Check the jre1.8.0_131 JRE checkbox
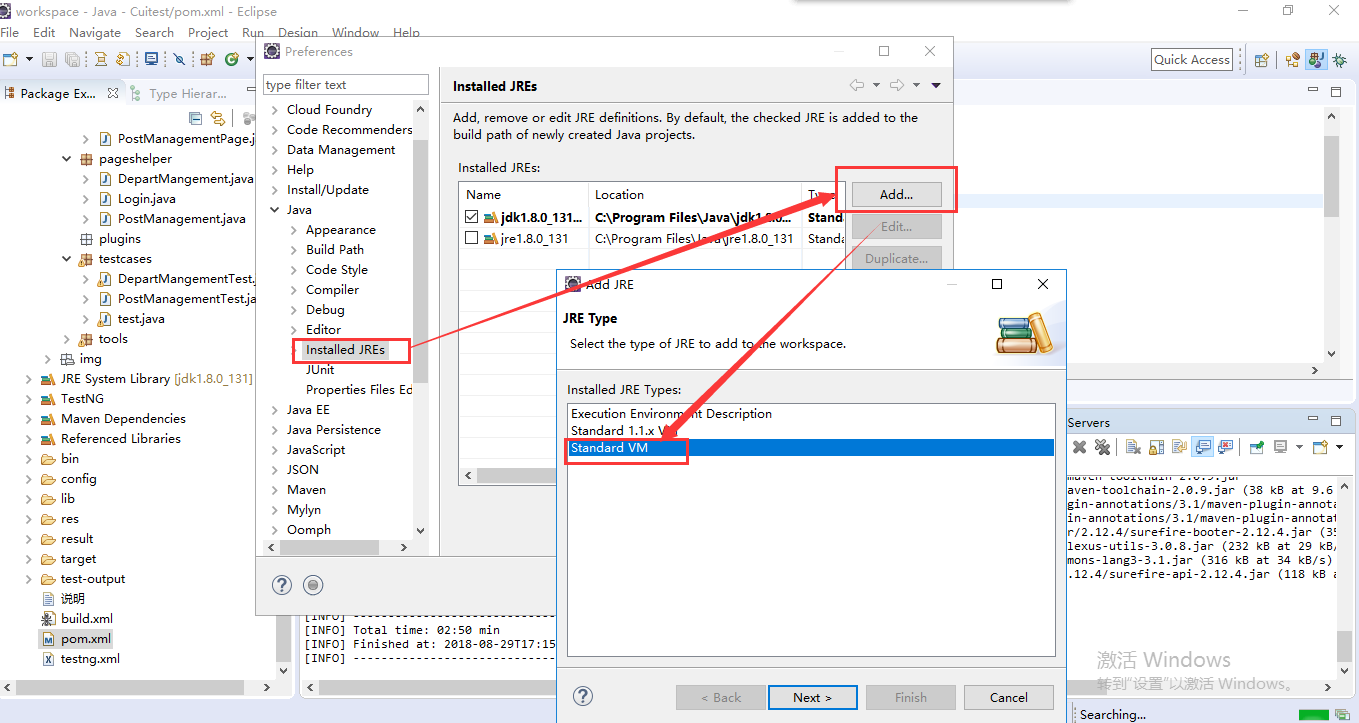Viewport: 1359px width, 723px height. coord(472,238)
